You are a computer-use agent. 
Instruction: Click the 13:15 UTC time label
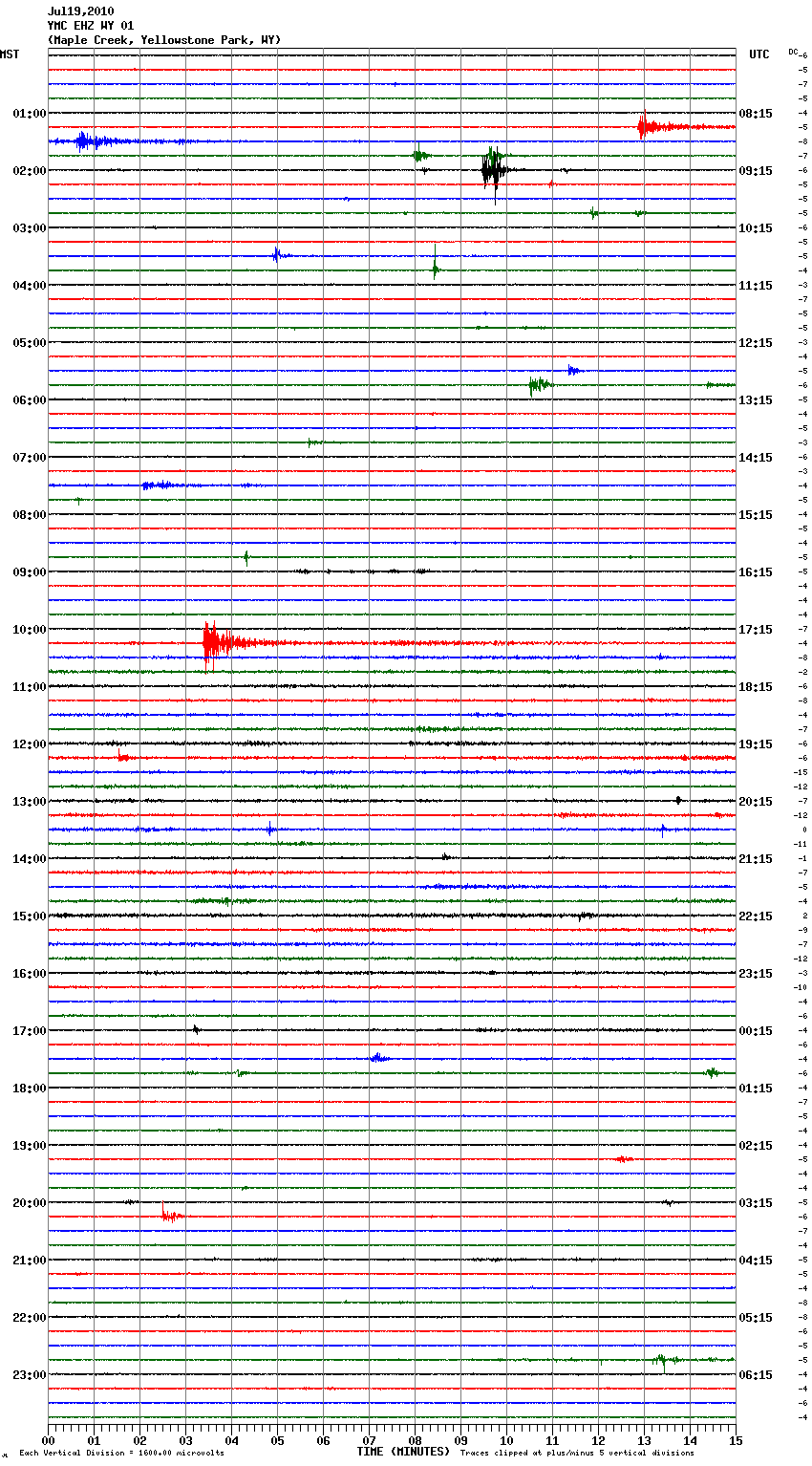pos(756,399)
